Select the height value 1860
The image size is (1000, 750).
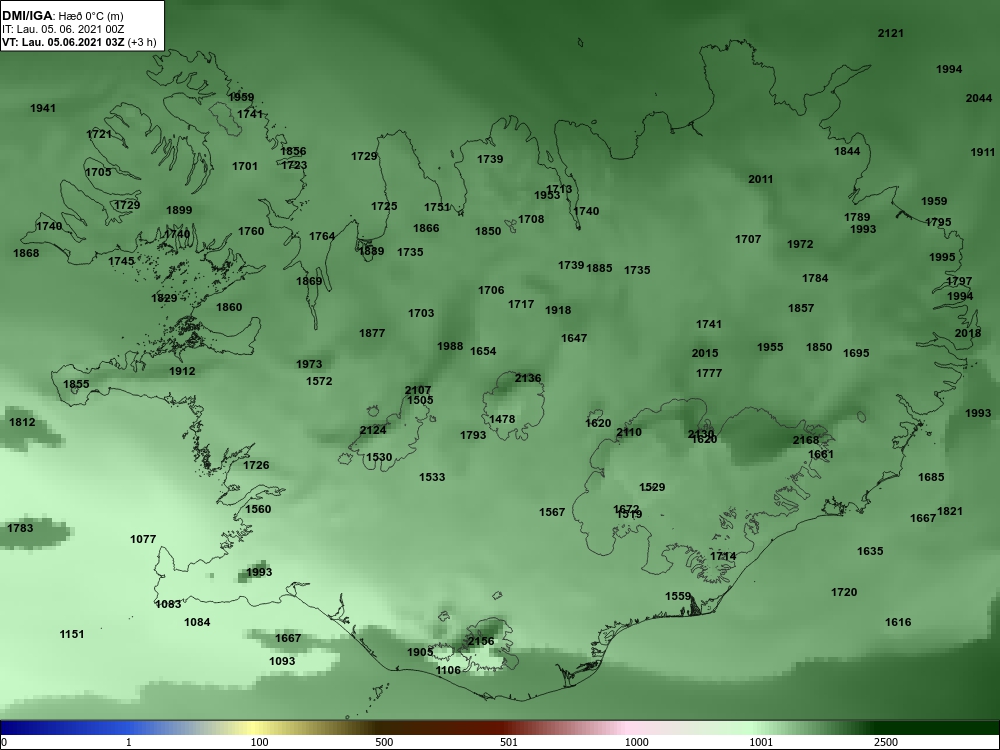(229, 307)
